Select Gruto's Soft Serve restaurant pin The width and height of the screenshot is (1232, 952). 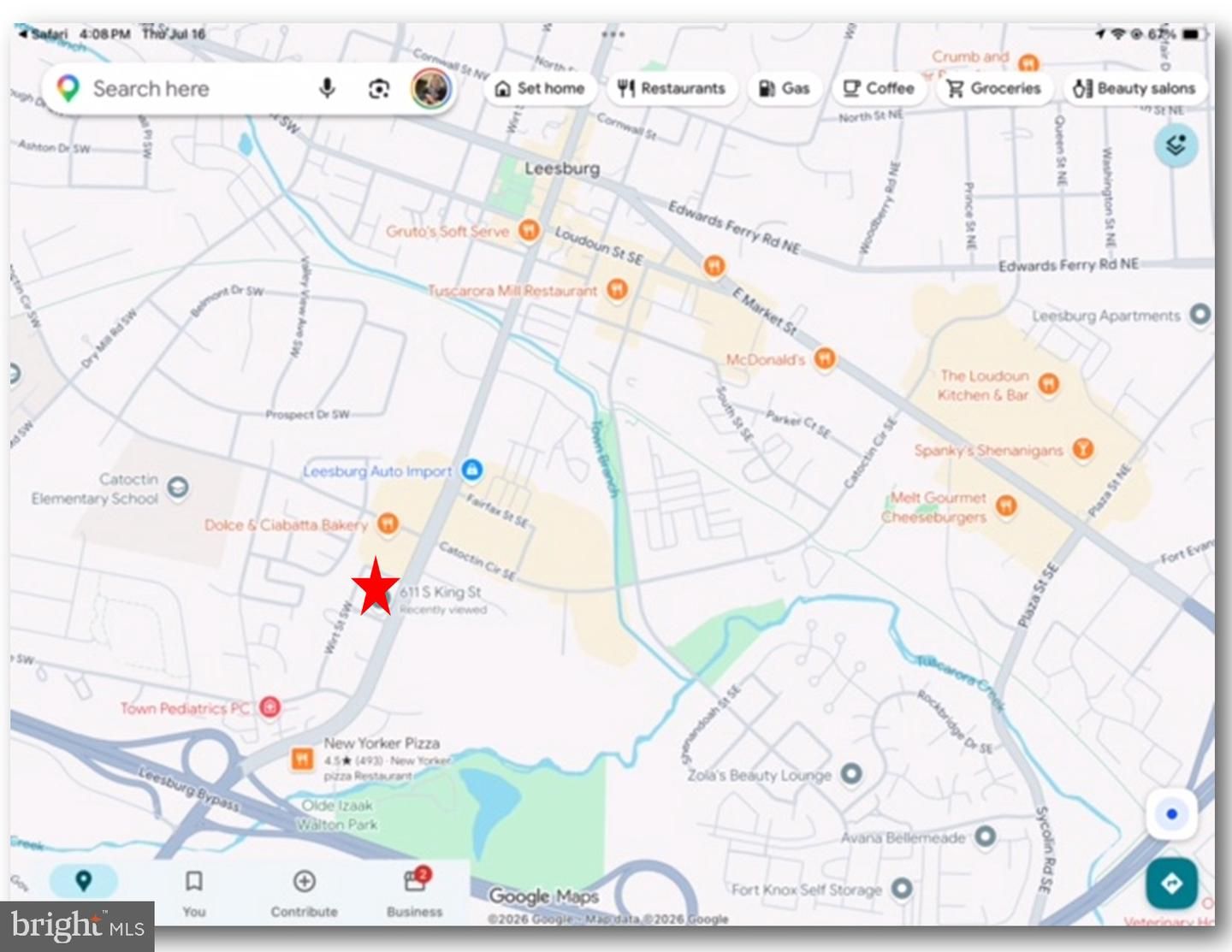click(x=529, y=230)
